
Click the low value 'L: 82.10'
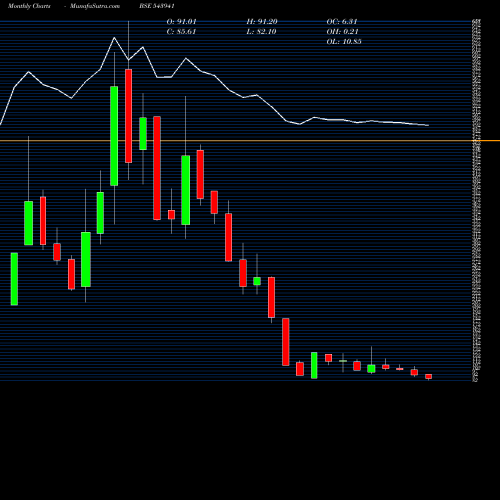[x=261, y=32]
